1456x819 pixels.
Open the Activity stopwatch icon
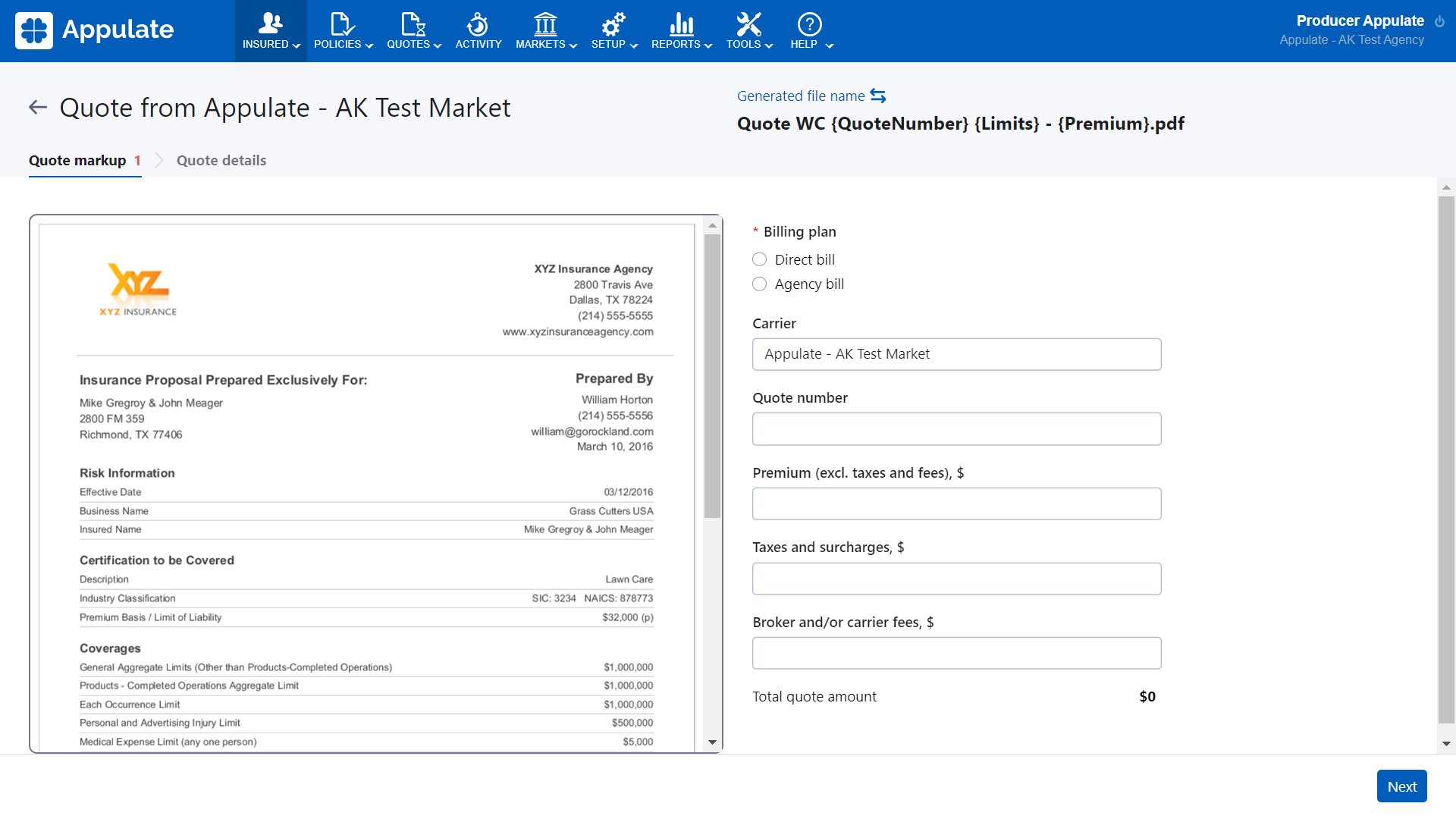478,24
